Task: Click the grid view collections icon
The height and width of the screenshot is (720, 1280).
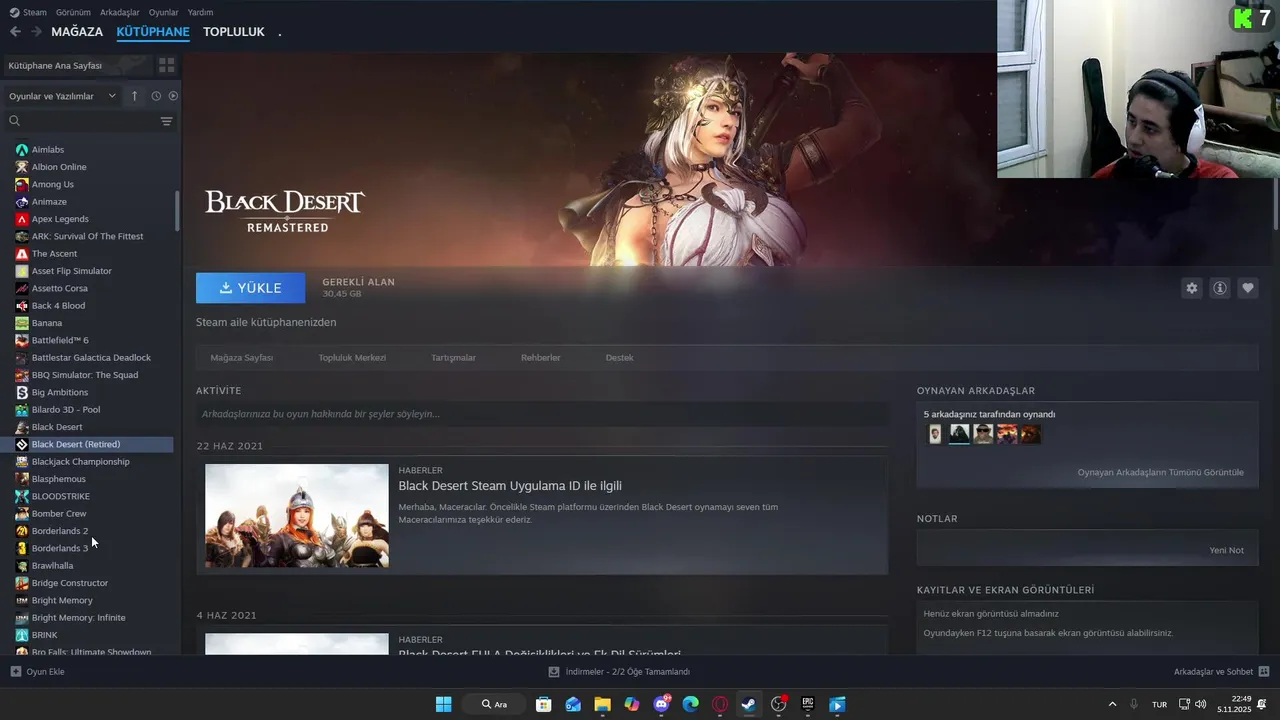Action: tap(167, 65)
